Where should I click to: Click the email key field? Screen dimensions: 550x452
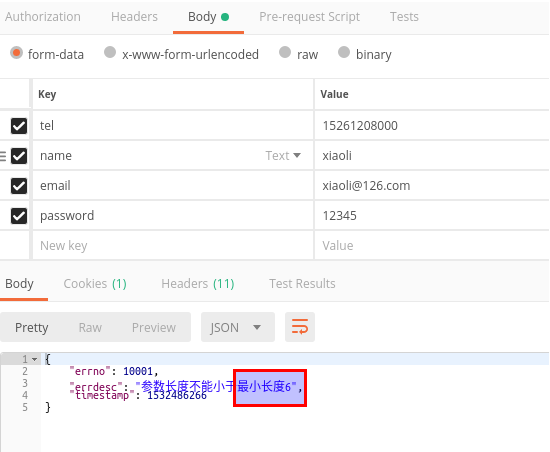[x=173, y=185]
